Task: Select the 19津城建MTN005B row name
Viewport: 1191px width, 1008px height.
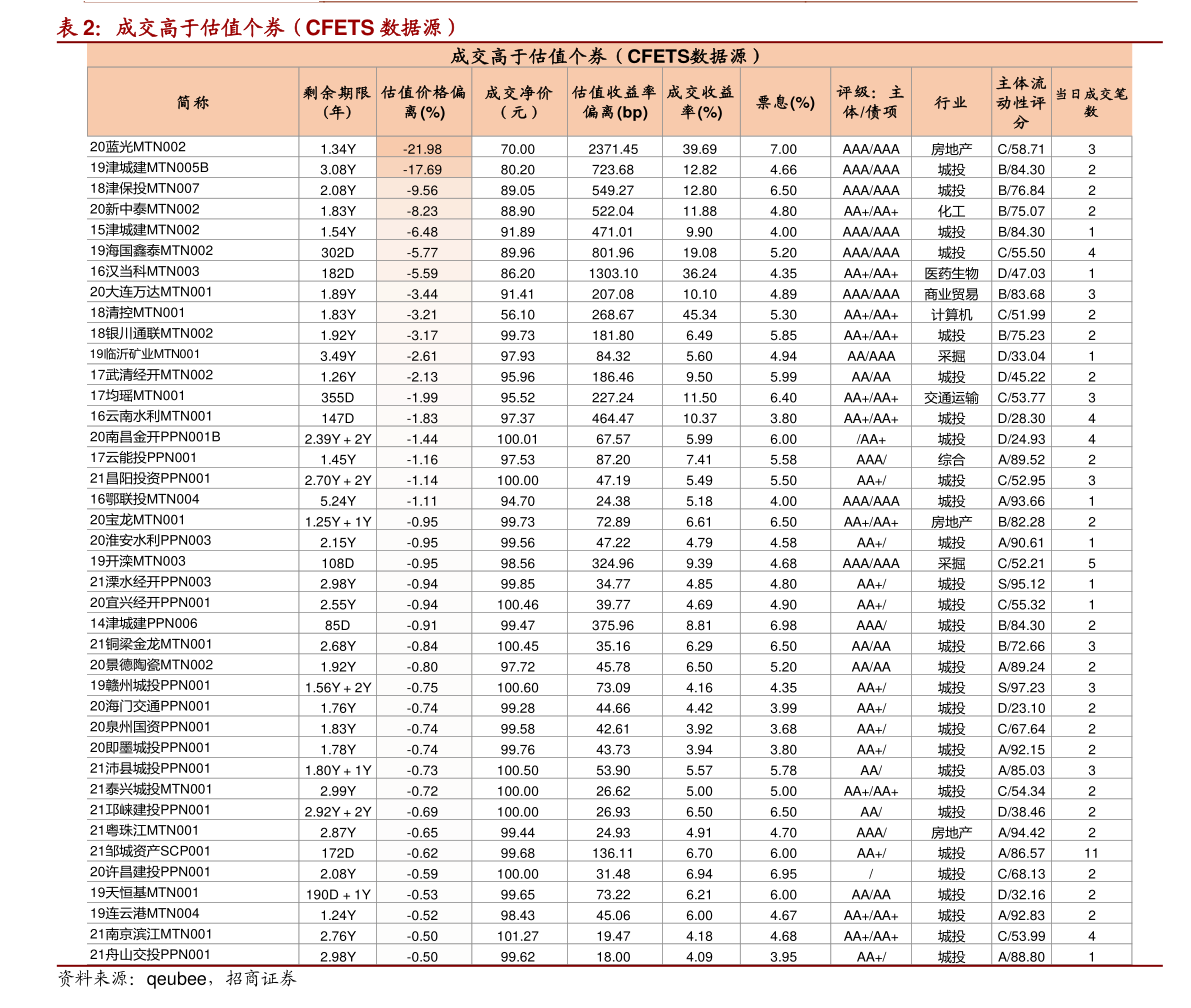Action: pos(149,167)
